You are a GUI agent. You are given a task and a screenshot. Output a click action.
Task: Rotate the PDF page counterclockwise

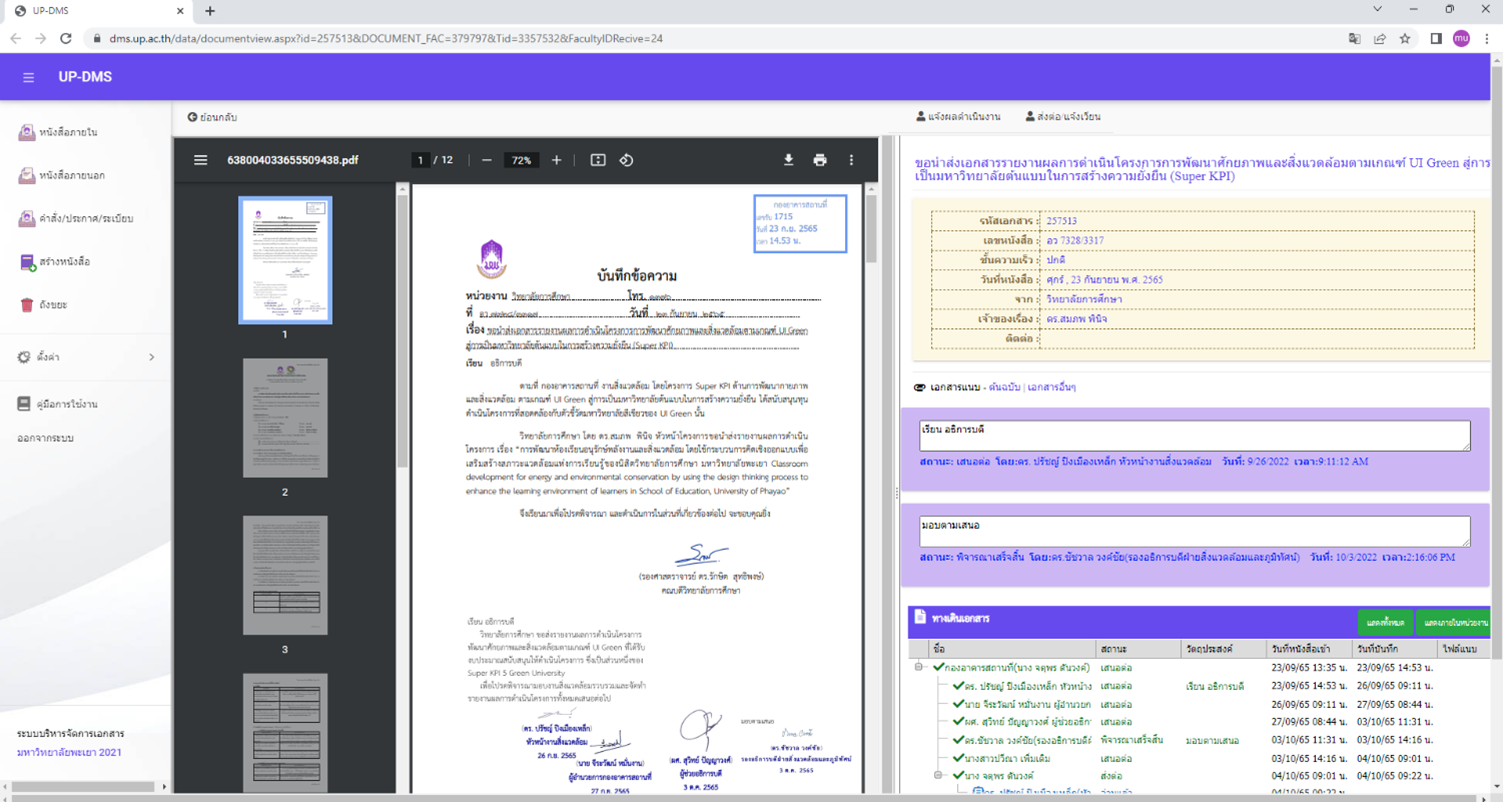[x=626, y=160]
